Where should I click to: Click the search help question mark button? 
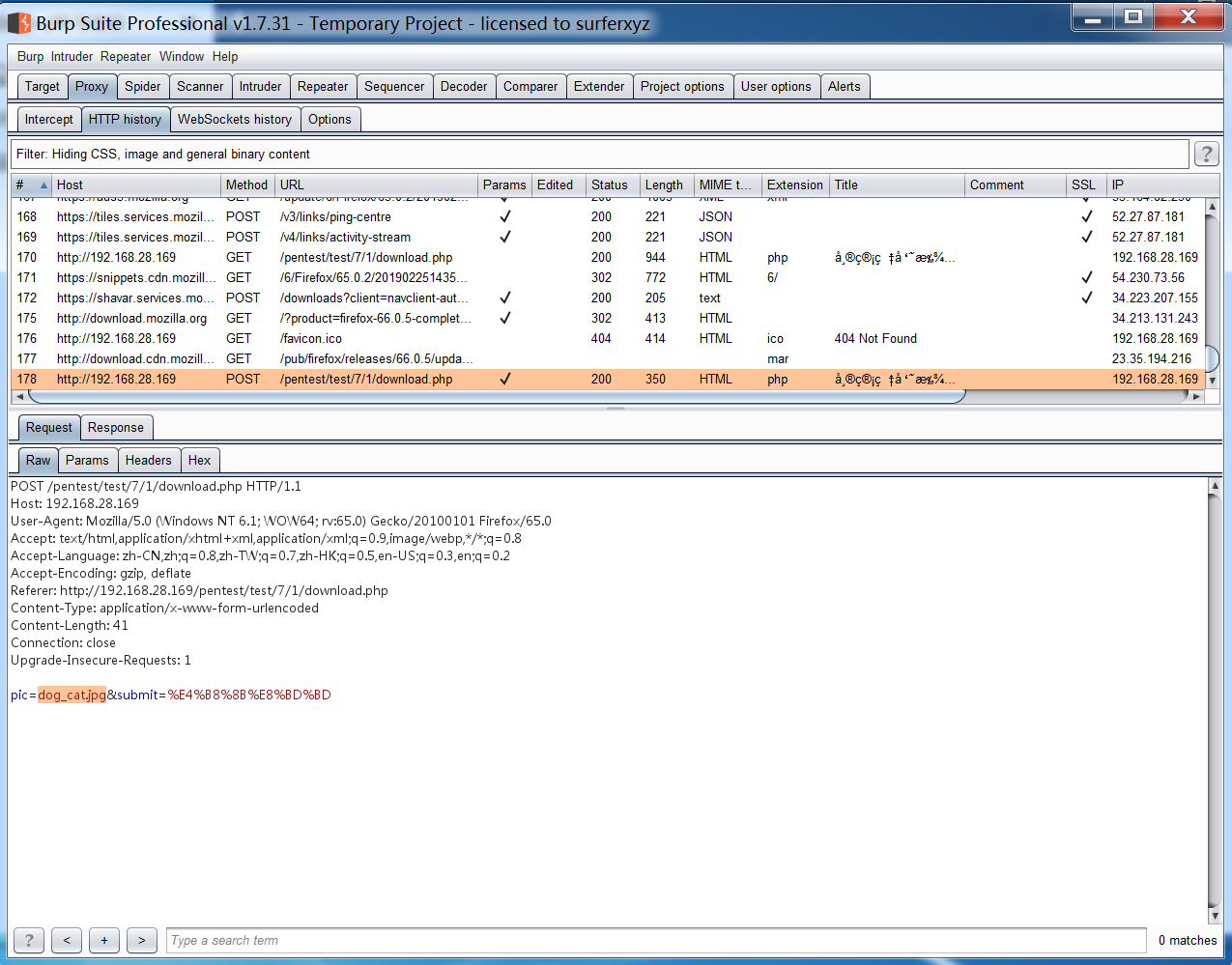[x=29, y=940]
